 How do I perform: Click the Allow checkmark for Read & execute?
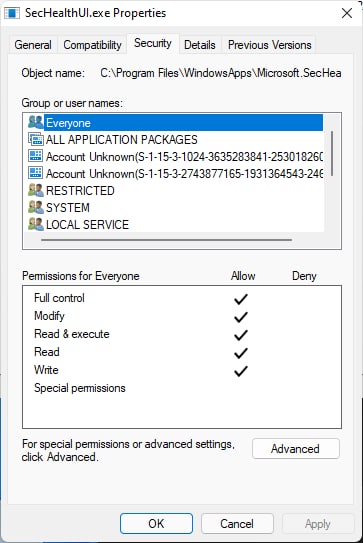click(241, 335)
